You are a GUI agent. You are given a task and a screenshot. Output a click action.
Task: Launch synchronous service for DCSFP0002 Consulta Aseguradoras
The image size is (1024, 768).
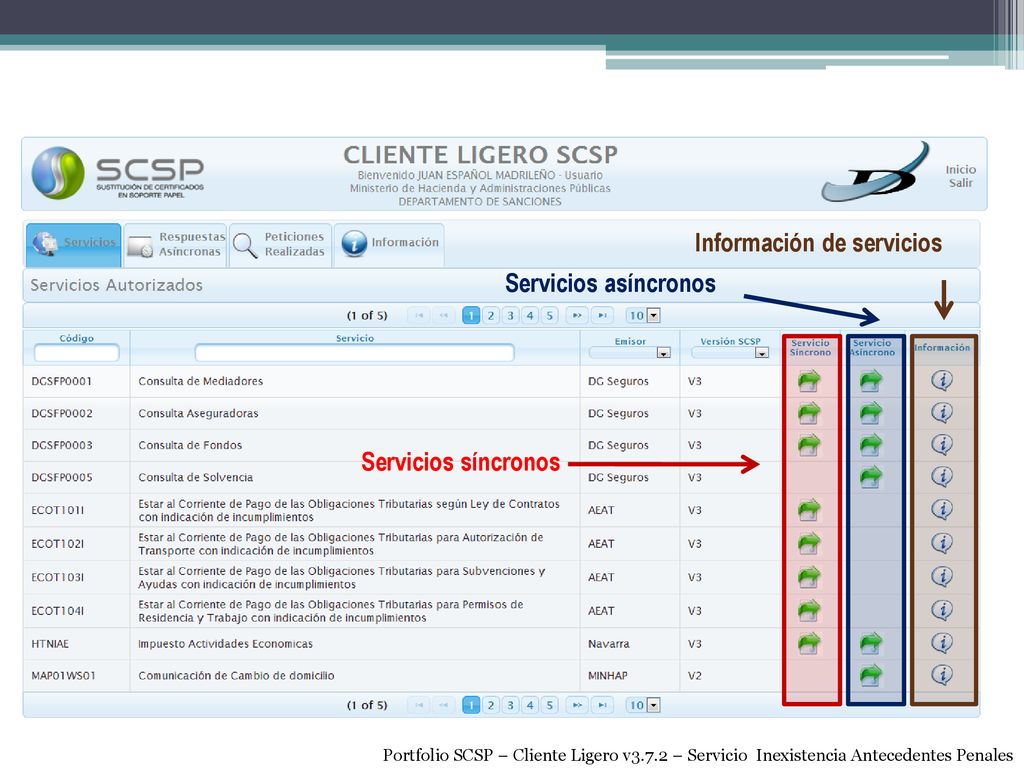point(809,413)
